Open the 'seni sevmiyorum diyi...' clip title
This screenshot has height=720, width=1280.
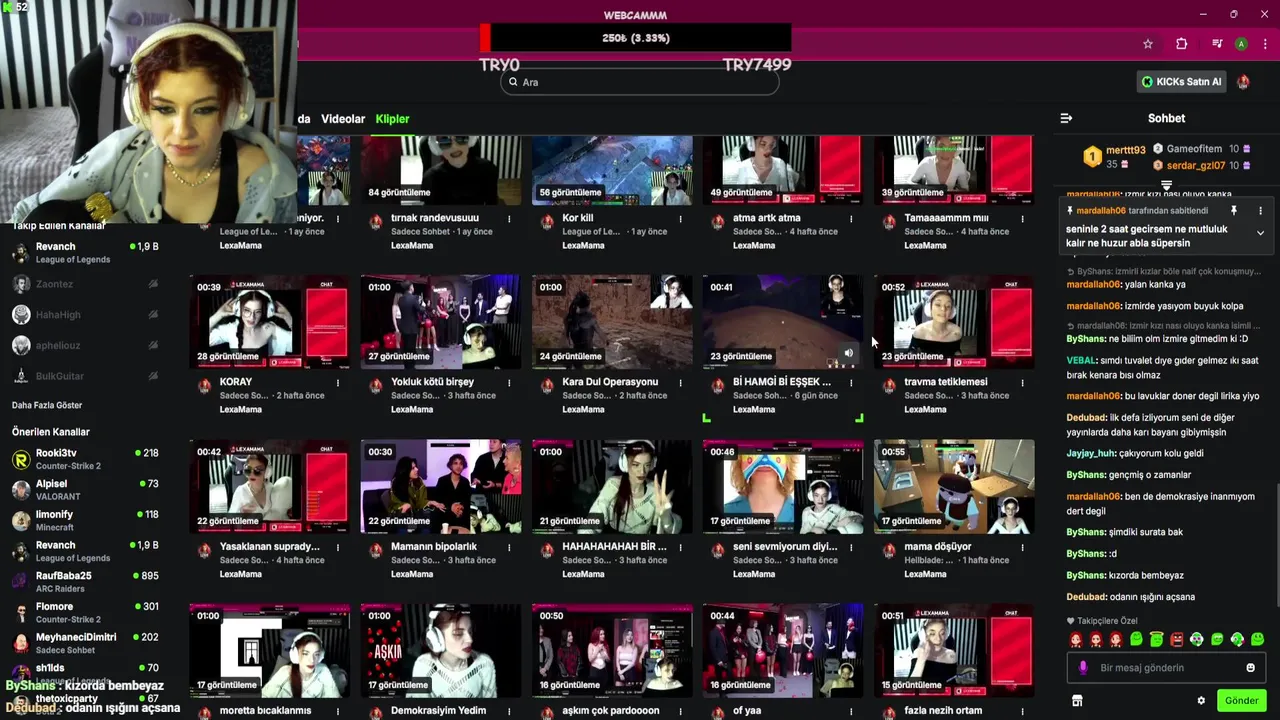click(785, 547)
